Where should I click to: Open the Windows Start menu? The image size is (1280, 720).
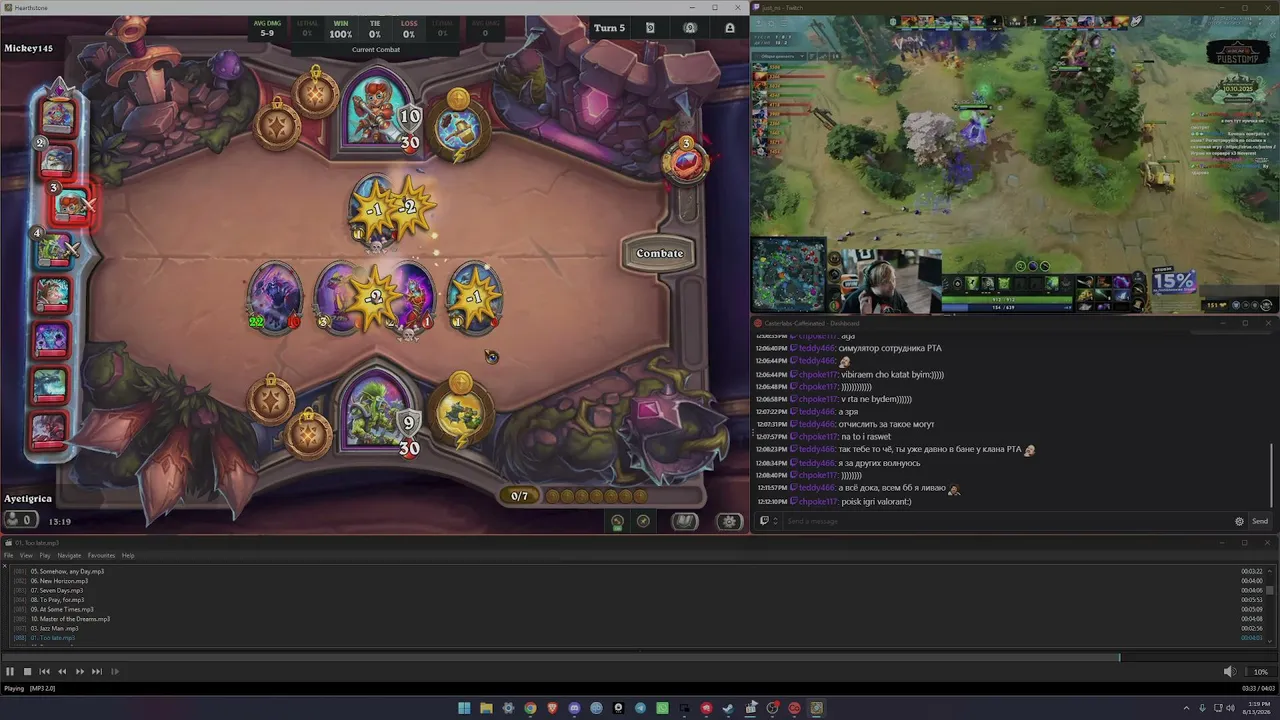(x=464, y=708)
